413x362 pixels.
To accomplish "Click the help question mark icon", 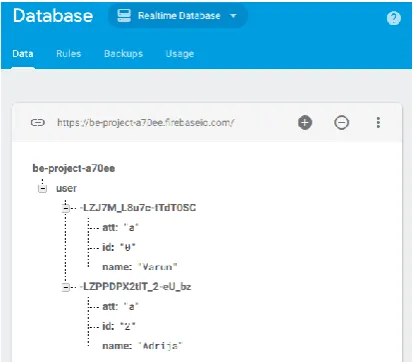I will 394,18.
